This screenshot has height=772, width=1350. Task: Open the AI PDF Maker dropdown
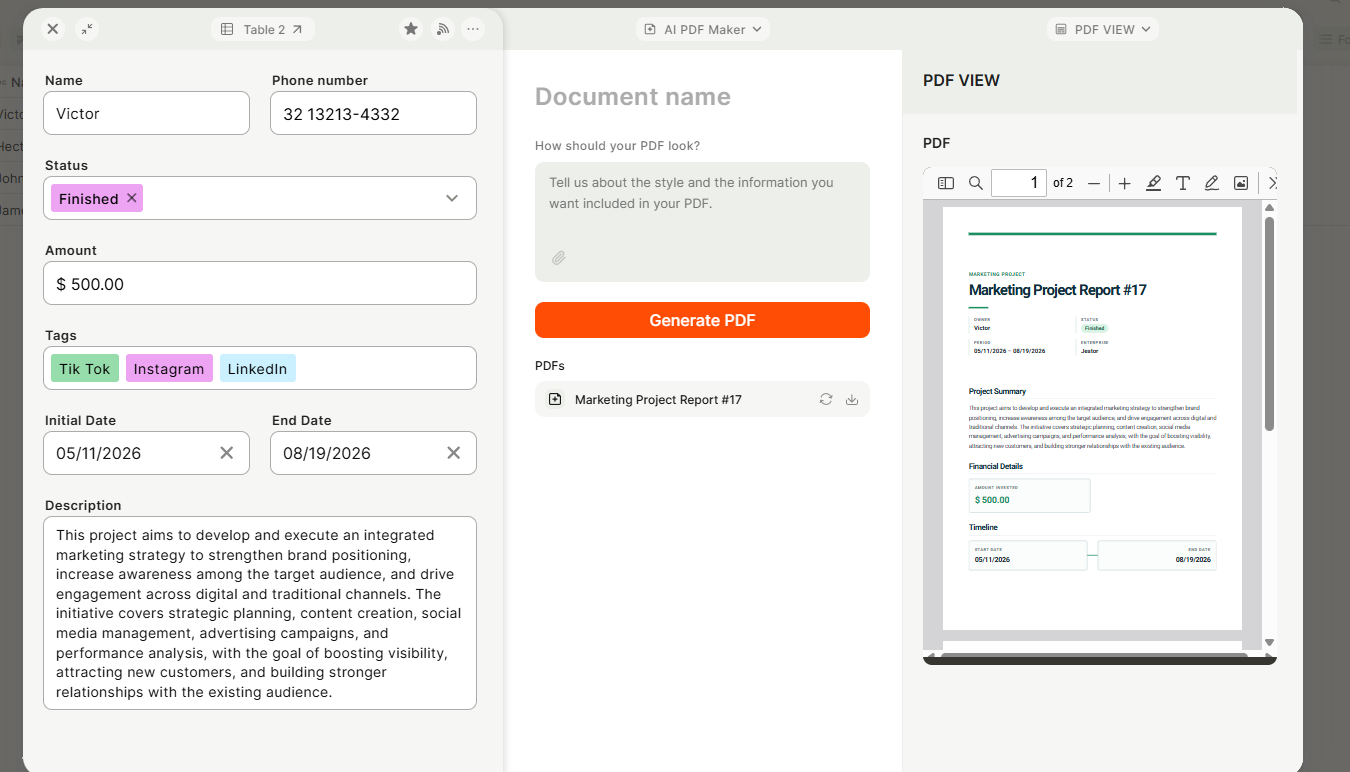(x=703, y=29)
